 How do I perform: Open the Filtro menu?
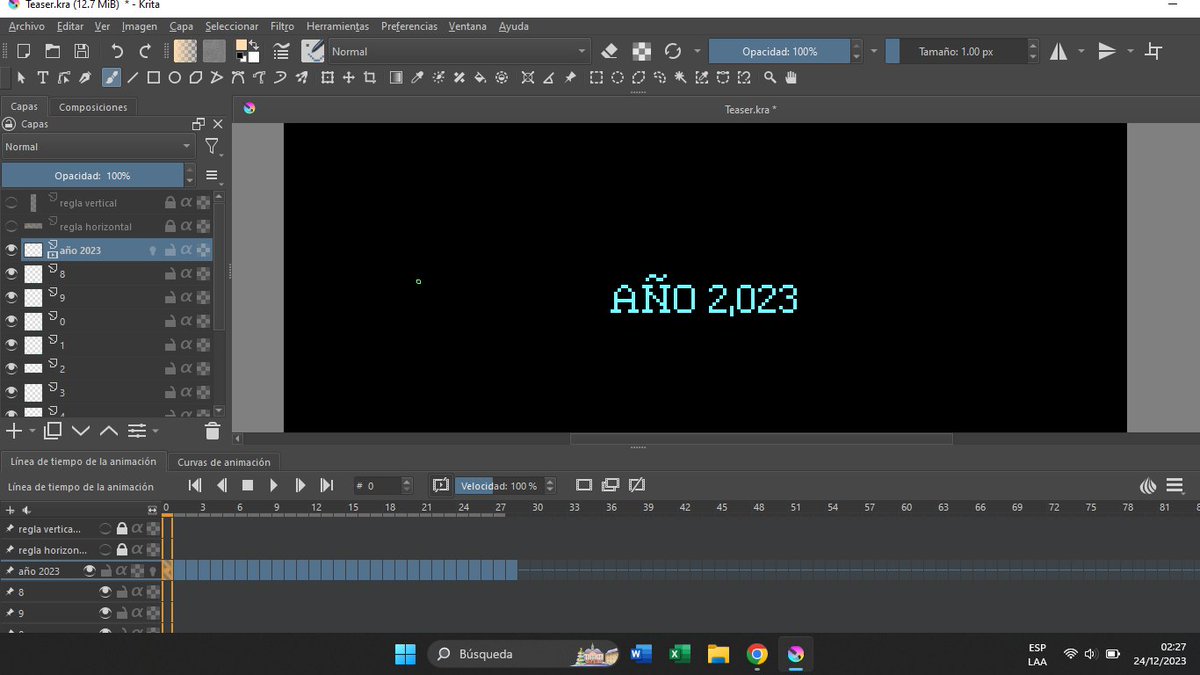coord(282,26)
